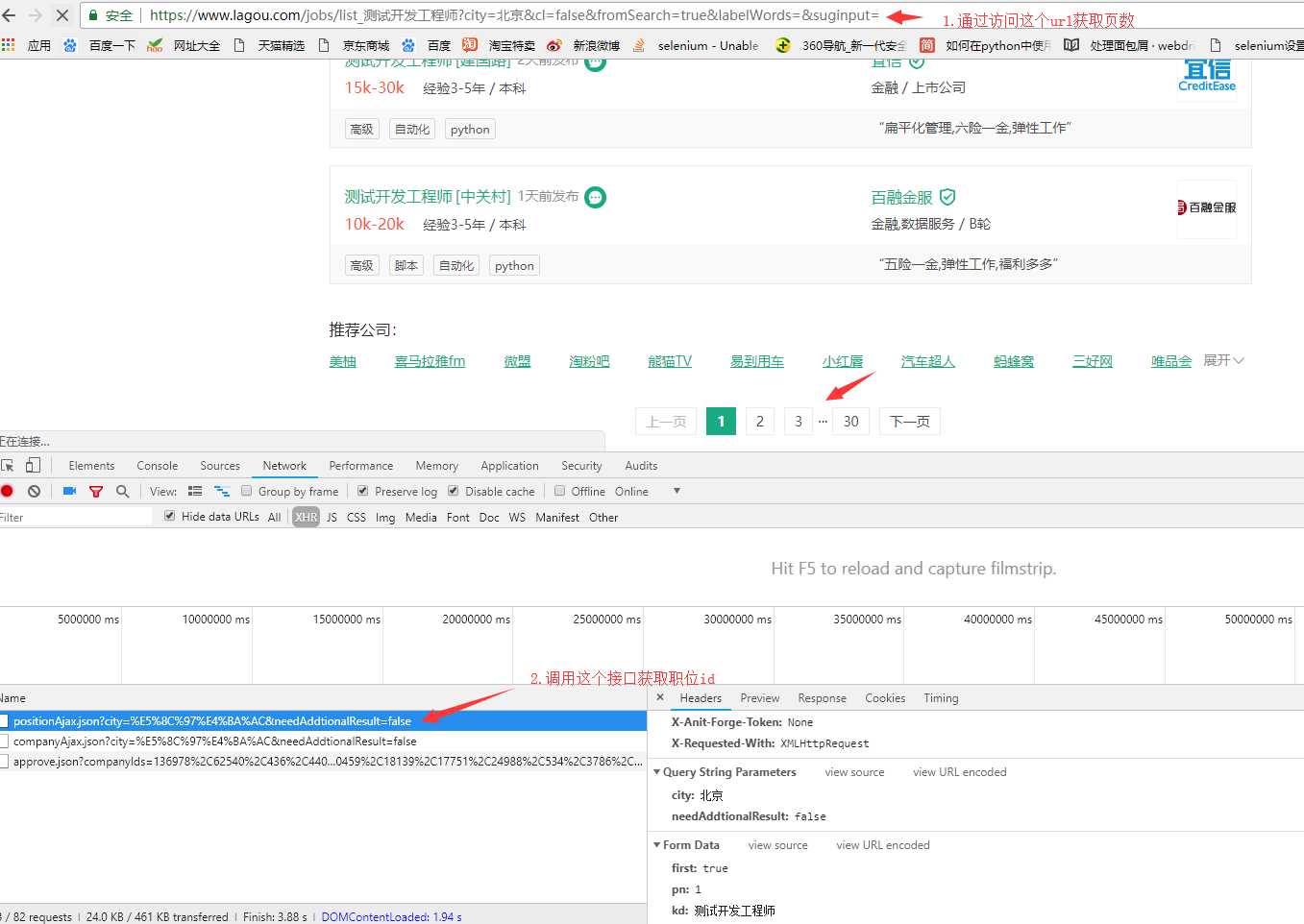Toggle the device toolbar icon
The height and width of the screenshot is (924, 1304).
click(x=33, y=465)
